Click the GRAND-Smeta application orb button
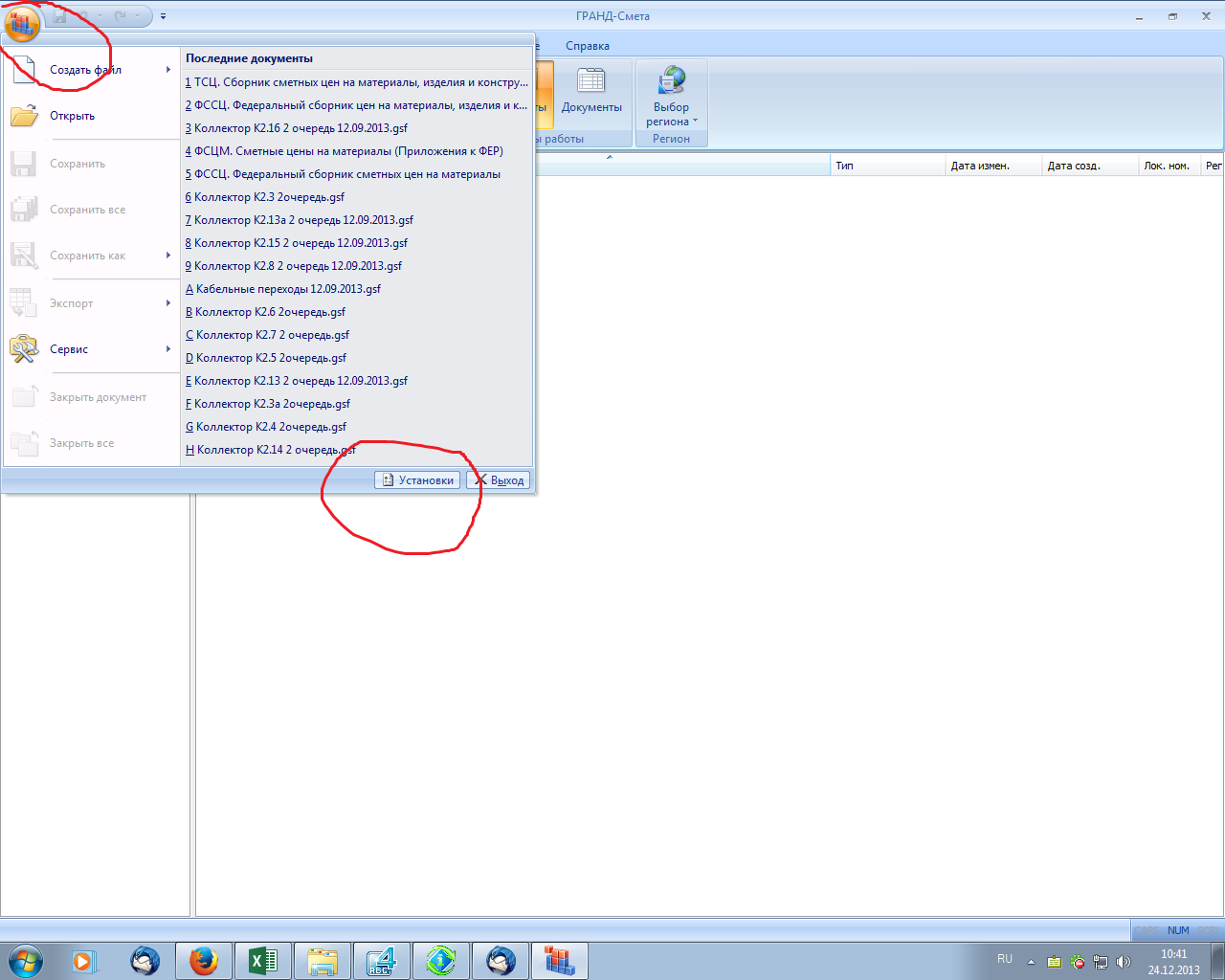1225x980 pixels. [22, 21]
